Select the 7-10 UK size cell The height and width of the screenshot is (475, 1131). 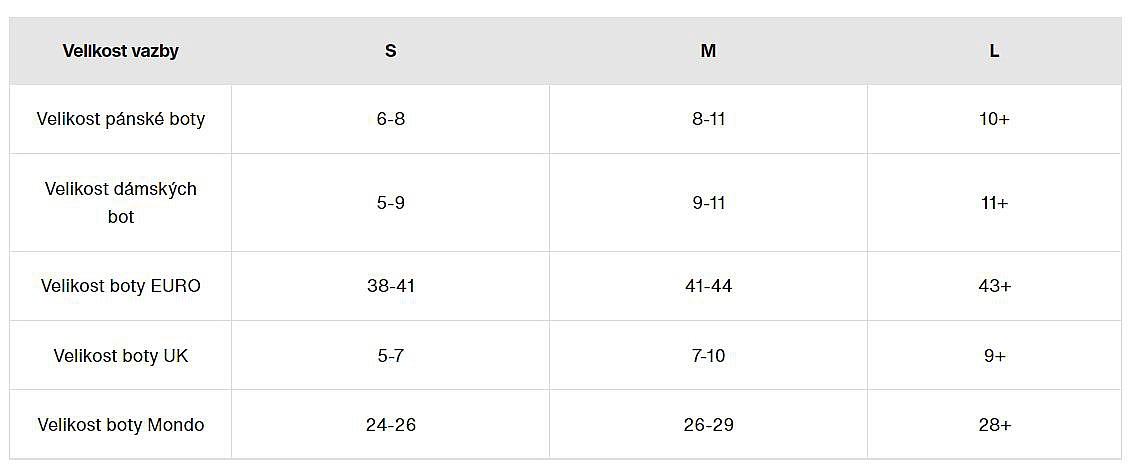coord(708,356)
